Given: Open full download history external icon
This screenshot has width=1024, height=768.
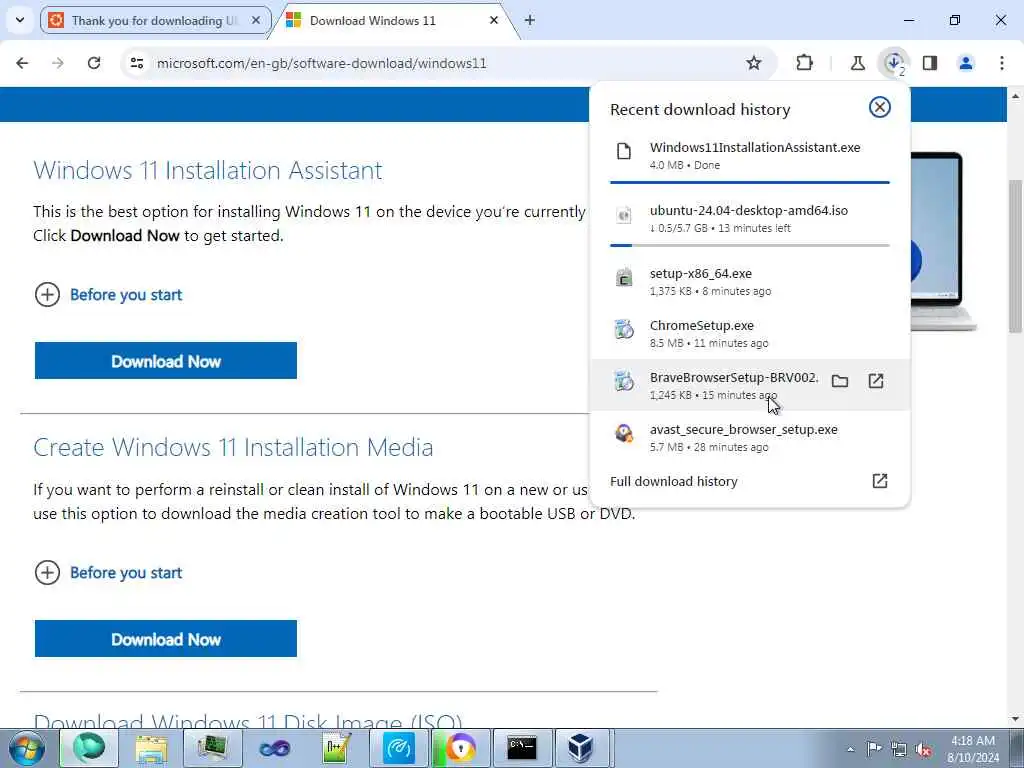Looking at the screenshot, I should 880,481.
